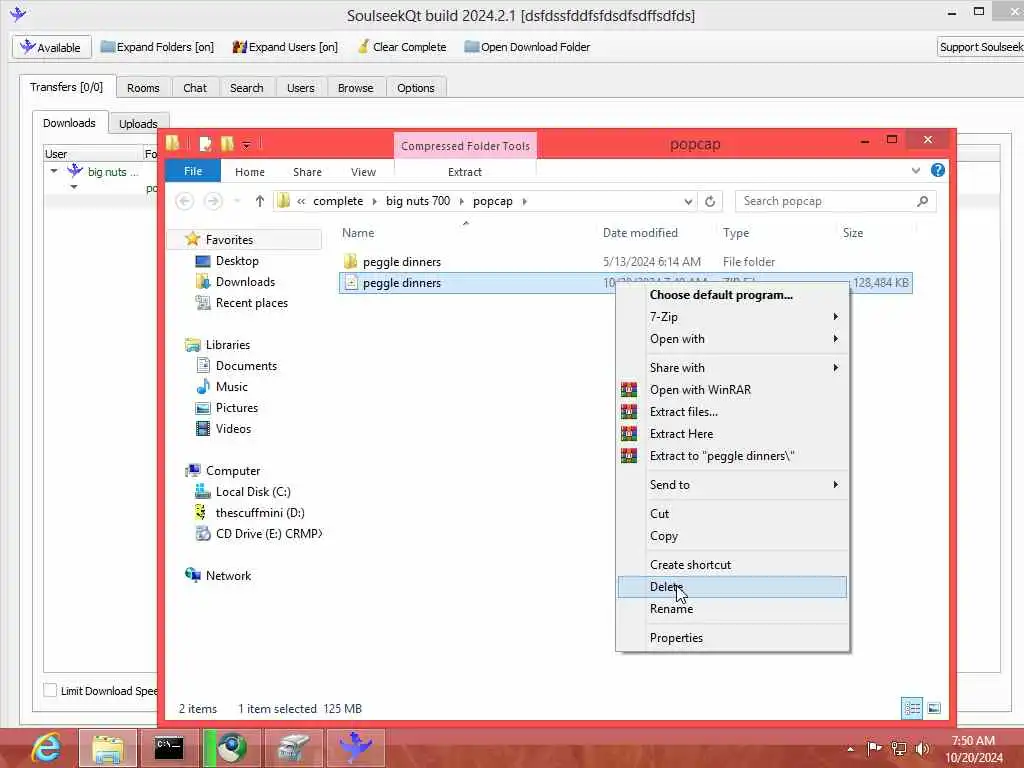This screenshot has height=768, width=1024.
Task: Open Quick Access Toolbar customize dropdown
Action: click(246, 144)
